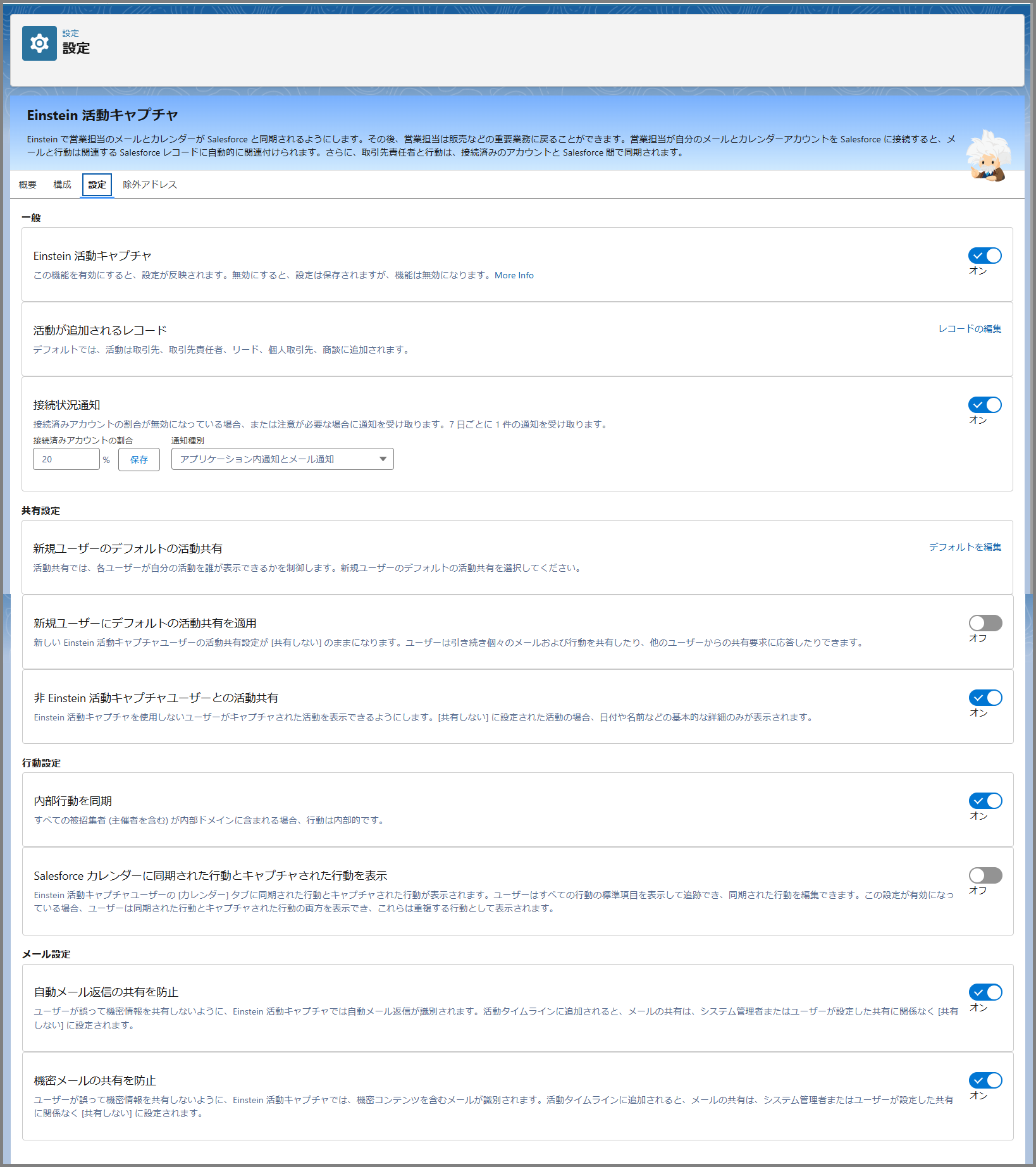The image size is (1036, 1167).
Task: Click the 新規ユーザーのデフォルトの活動共有 title
Action: pyautogui.click(x=128, y=548)
